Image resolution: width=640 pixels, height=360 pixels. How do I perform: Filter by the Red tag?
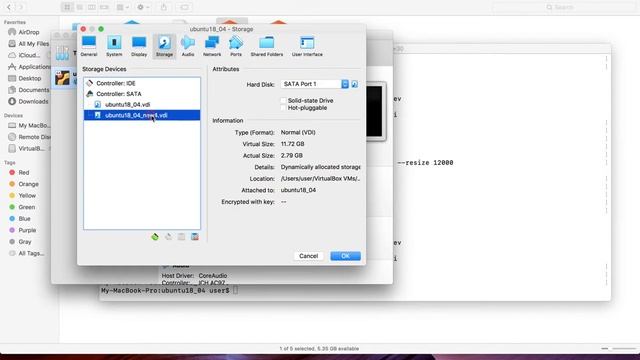[x=19, y=173]
